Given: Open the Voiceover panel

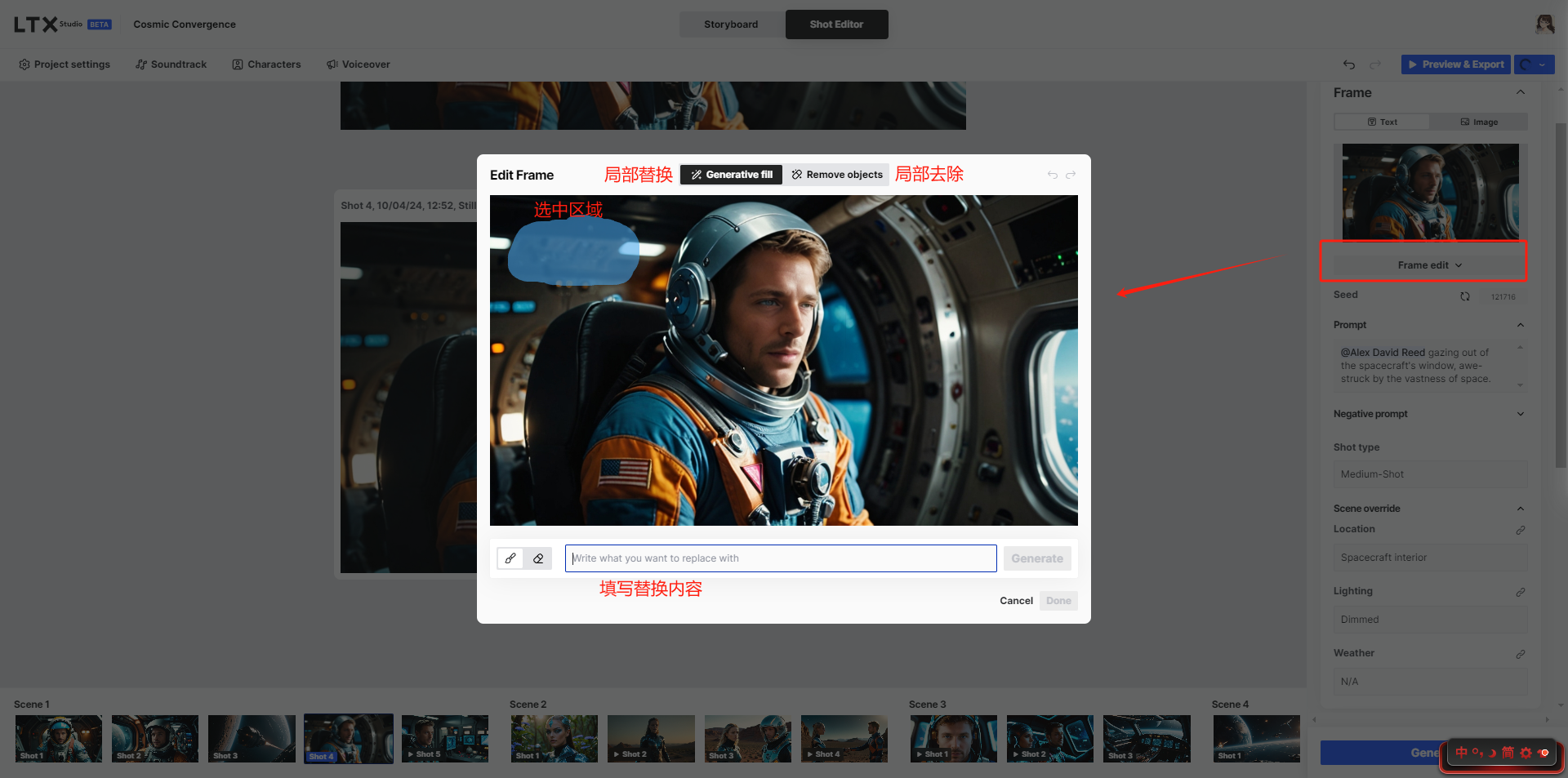Looking at the screenshot, I should coord(359,64).
